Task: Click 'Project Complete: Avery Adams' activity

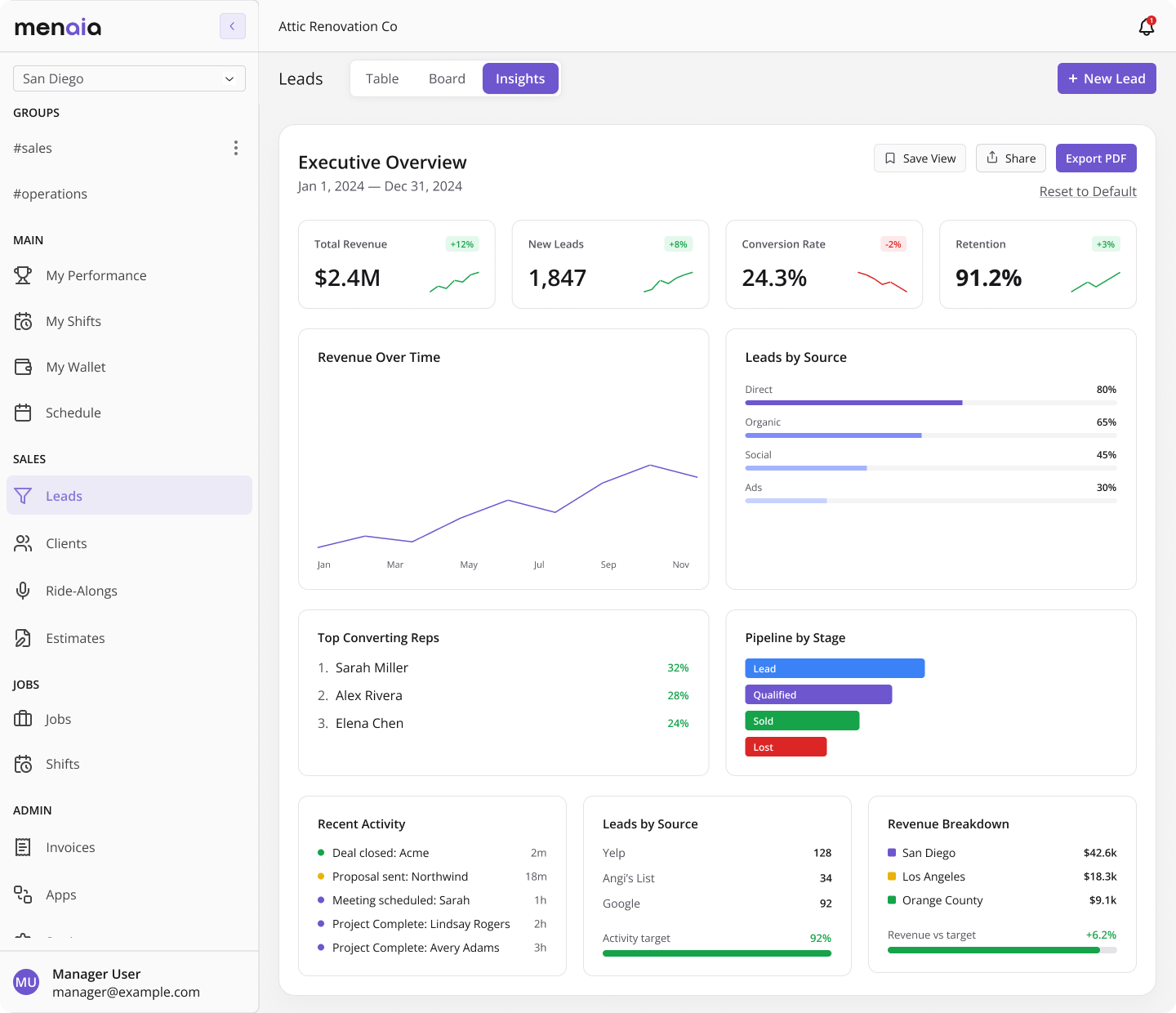Action: point(432,947)
